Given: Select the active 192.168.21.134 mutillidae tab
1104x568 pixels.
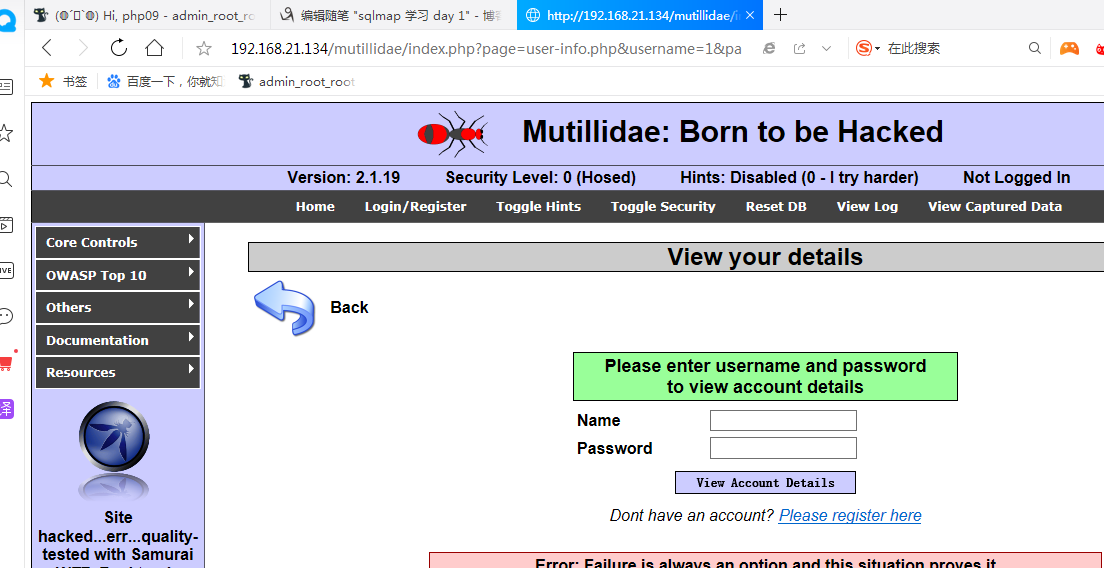Looking at the screenshot, I should tap(639, 15).
